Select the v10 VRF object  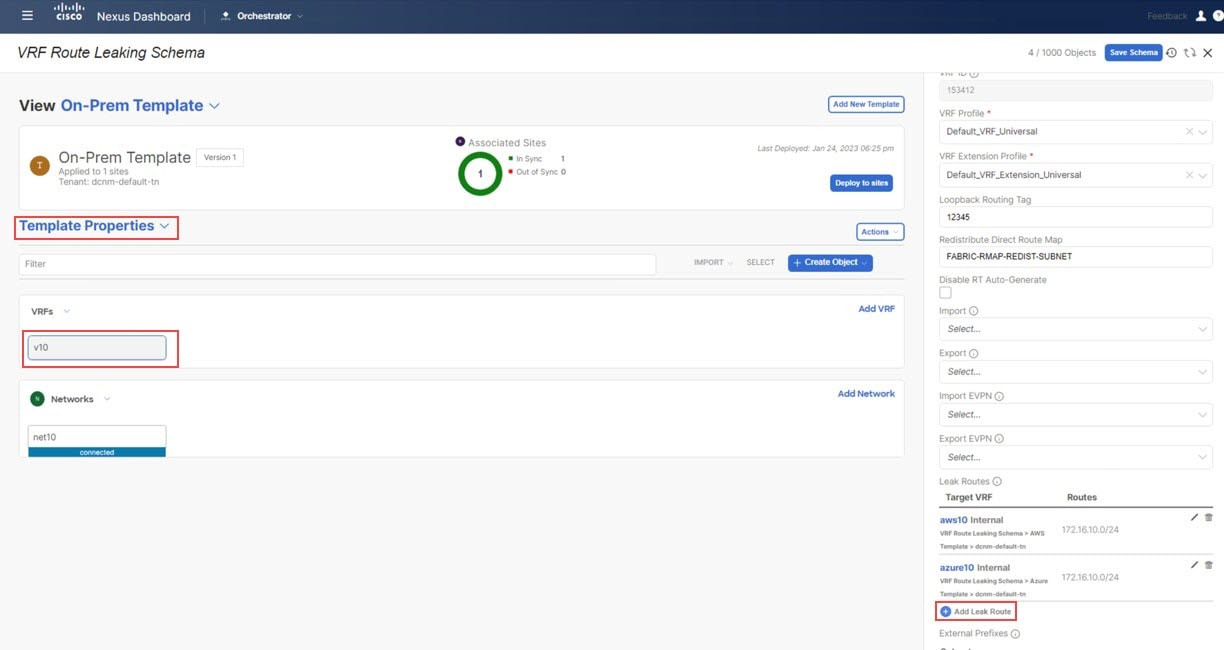[97, 348]
